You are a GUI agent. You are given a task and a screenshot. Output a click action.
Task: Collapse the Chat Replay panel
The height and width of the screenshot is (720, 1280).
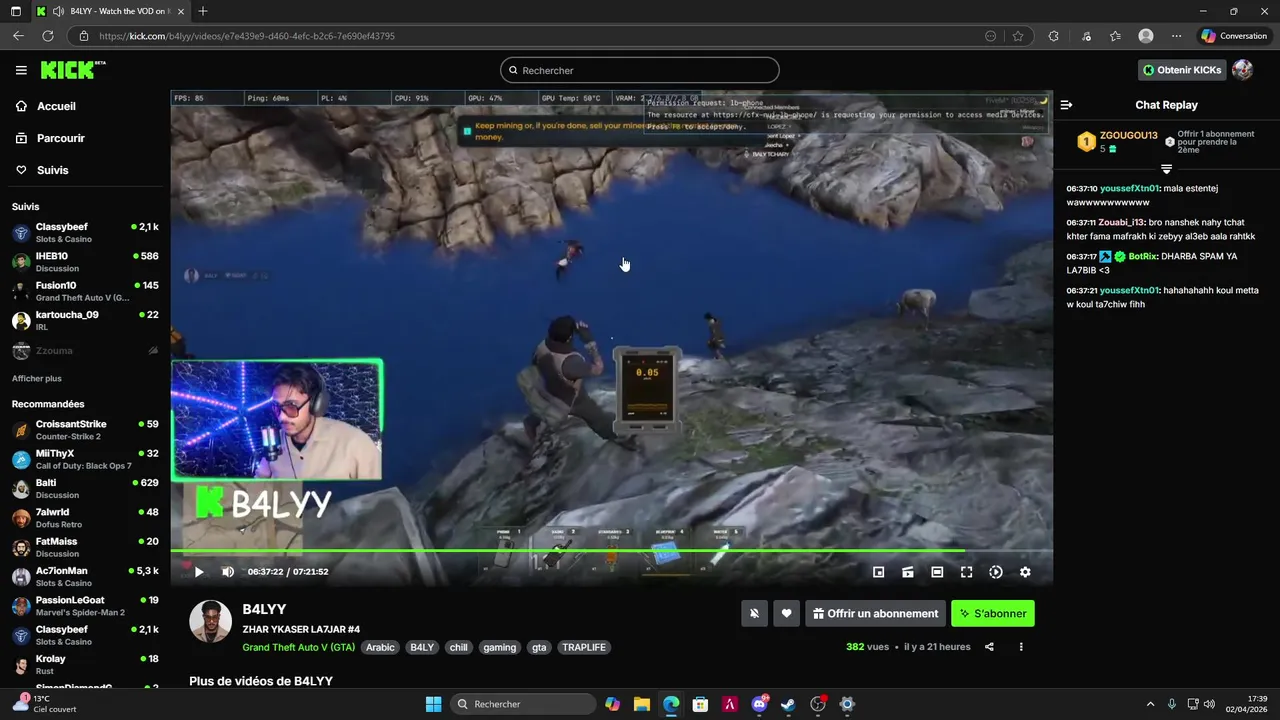point(1066,105)
